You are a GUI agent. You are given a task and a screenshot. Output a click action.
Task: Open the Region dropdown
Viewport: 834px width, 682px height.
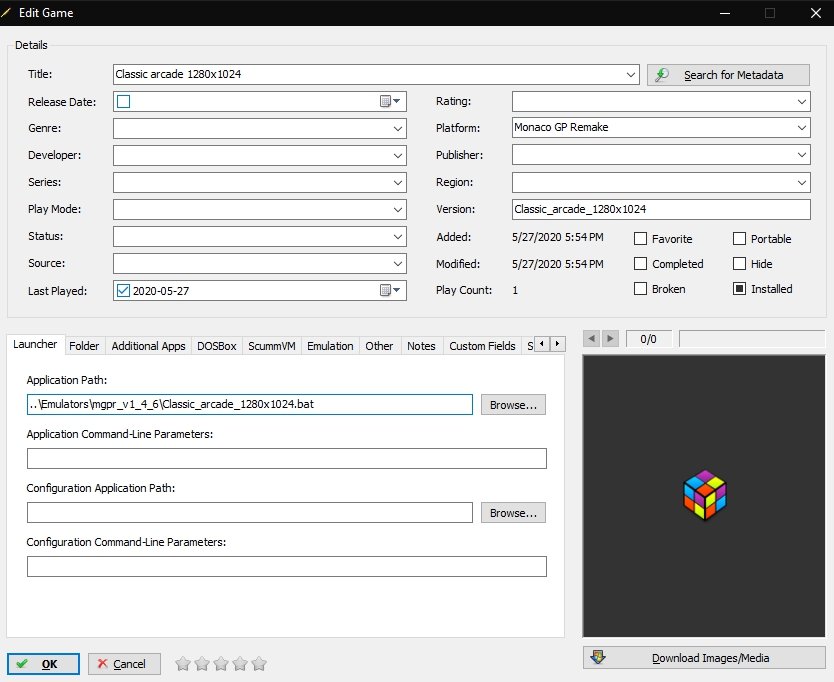point(802,182)
